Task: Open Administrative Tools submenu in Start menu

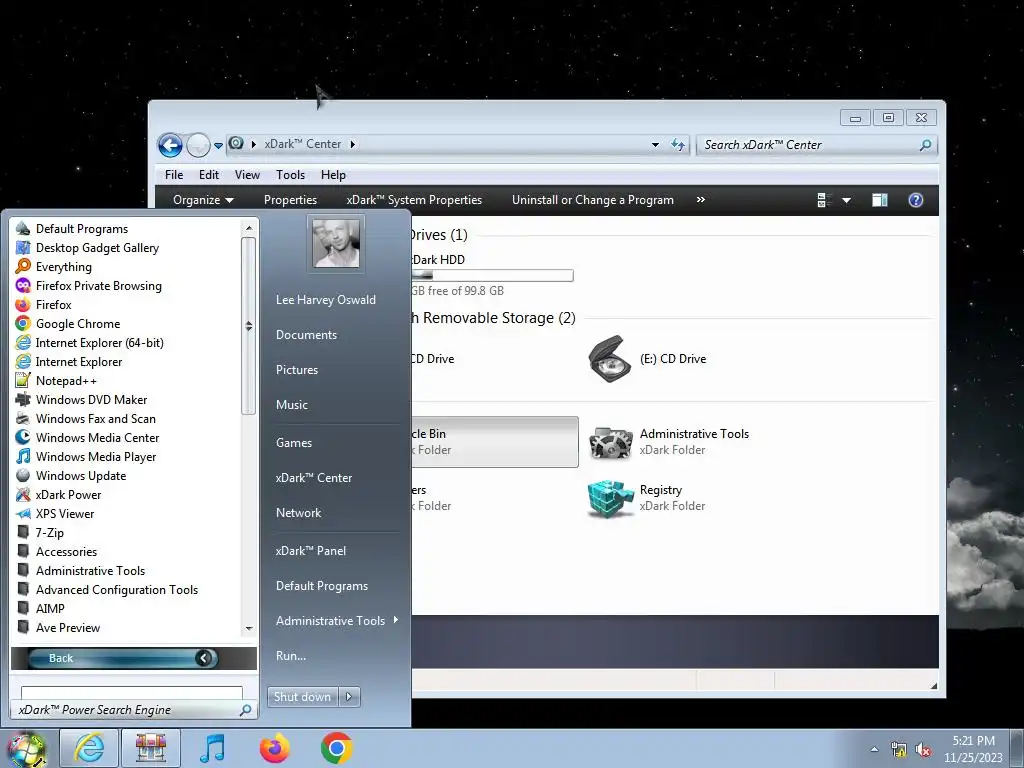Action: (336, 620)
